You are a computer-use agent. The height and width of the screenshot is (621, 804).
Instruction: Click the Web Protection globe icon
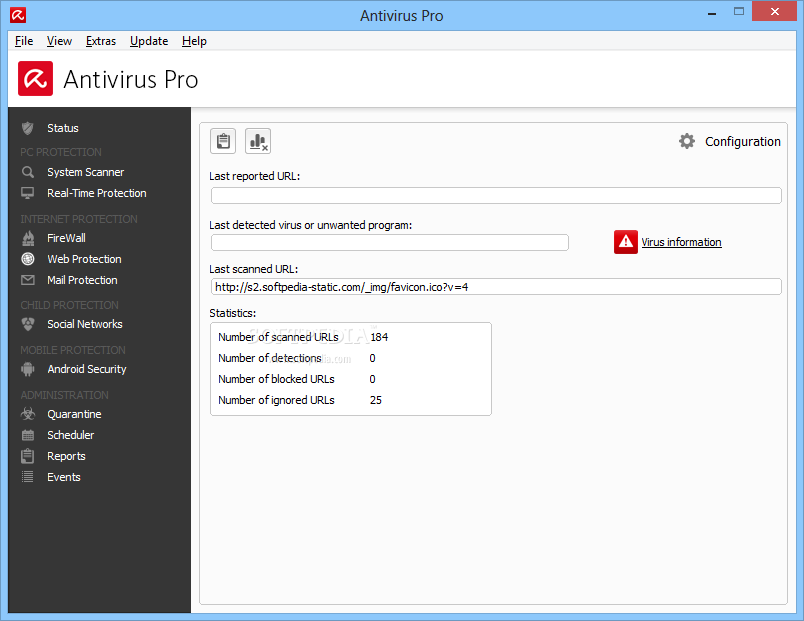pyautogui.click(x=28, y=259)
